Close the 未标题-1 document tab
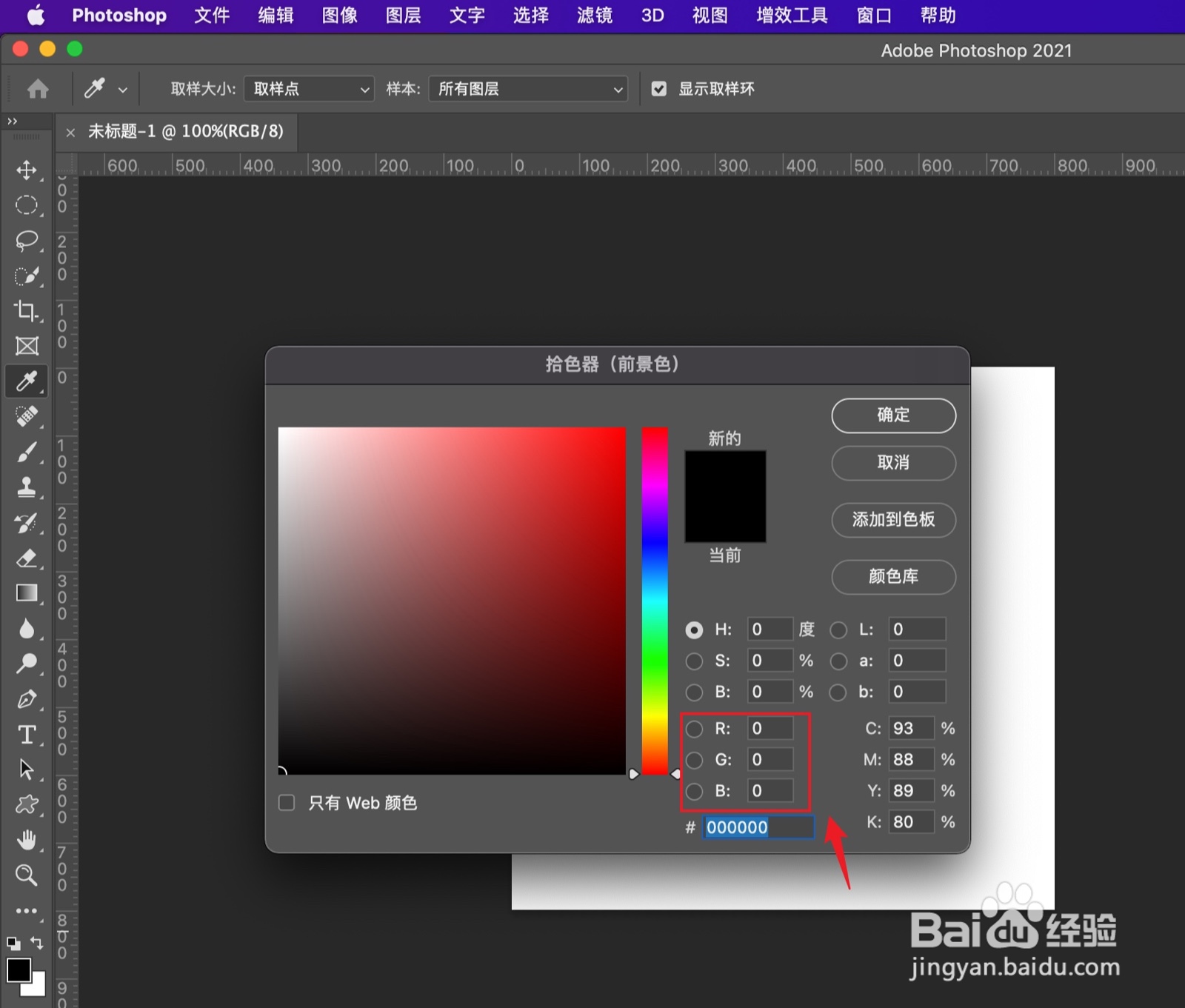This screenshot has height=1008, width=1185. (70, 133)
